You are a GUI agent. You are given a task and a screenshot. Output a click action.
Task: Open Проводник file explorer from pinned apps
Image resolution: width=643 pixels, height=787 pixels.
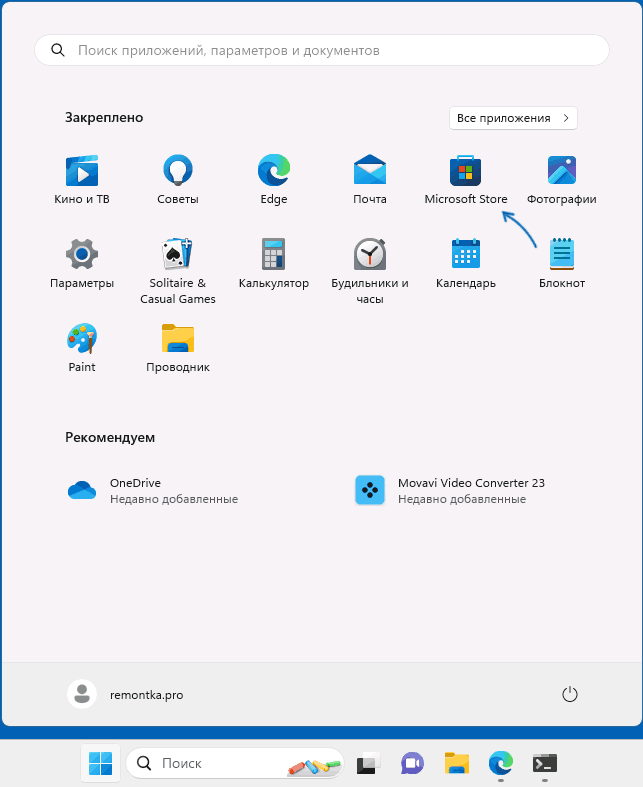(178, 347)
